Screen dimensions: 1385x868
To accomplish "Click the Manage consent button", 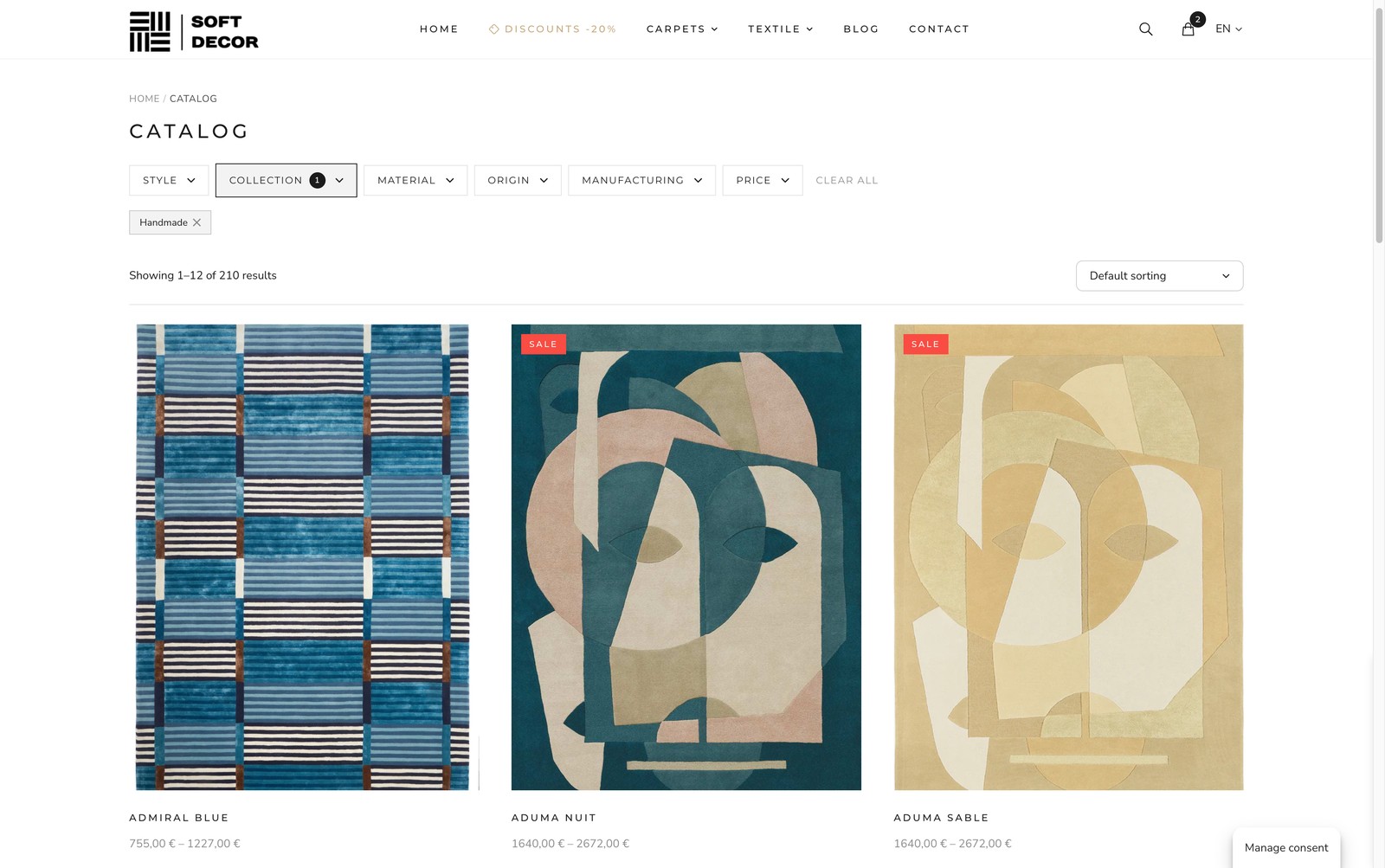I will (x=1286, y=847).
